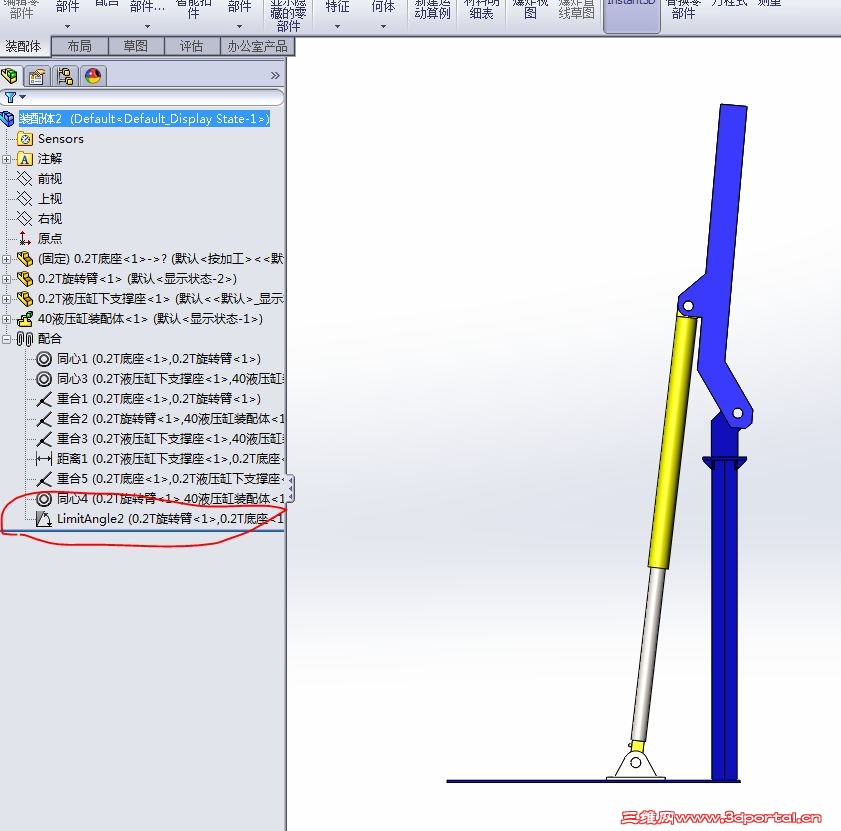Expand the (固定) 0.2T底座 node

pyautogui.click(x=6, y=259)
